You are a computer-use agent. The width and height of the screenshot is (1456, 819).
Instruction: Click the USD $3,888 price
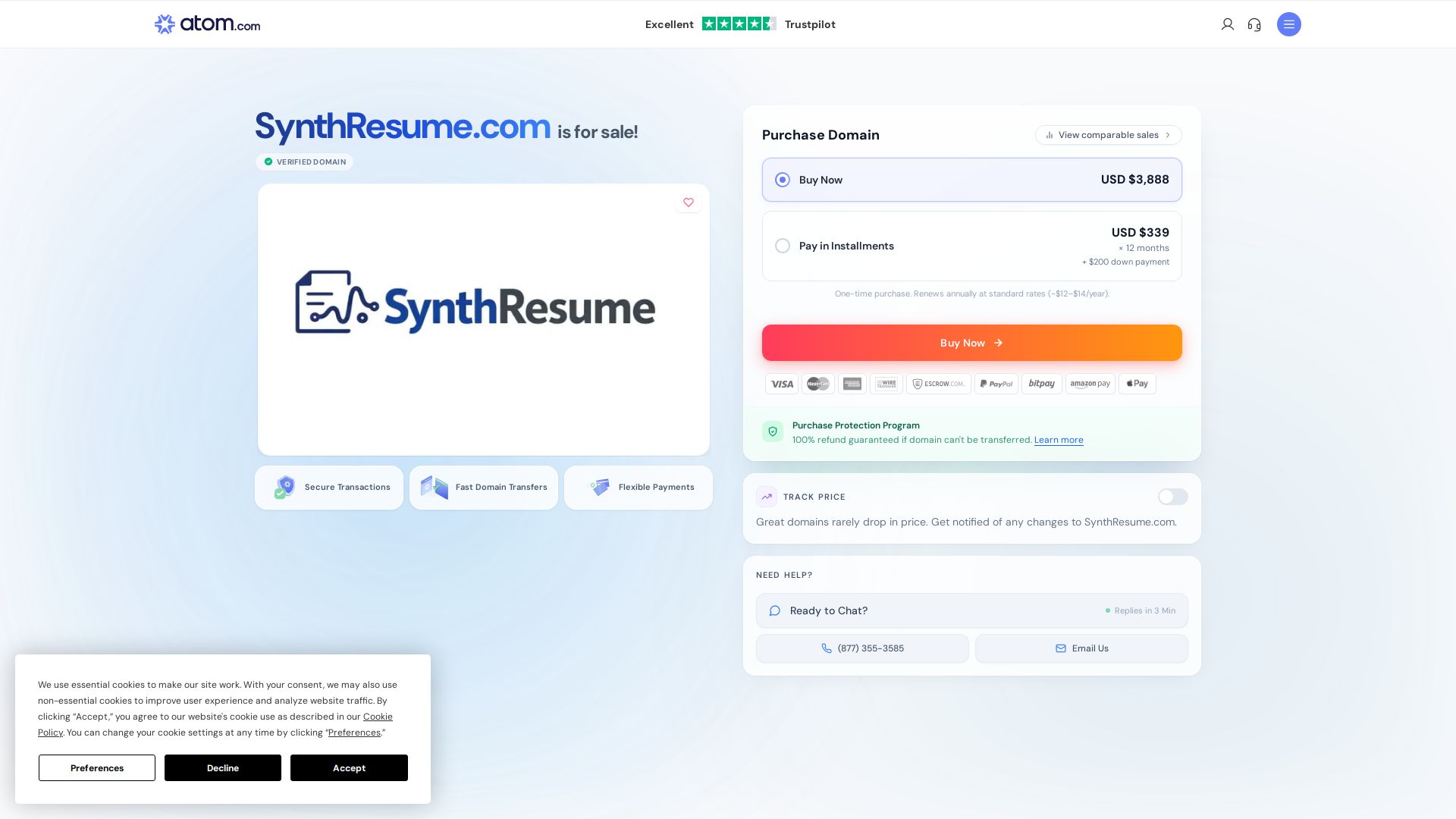1135,180
